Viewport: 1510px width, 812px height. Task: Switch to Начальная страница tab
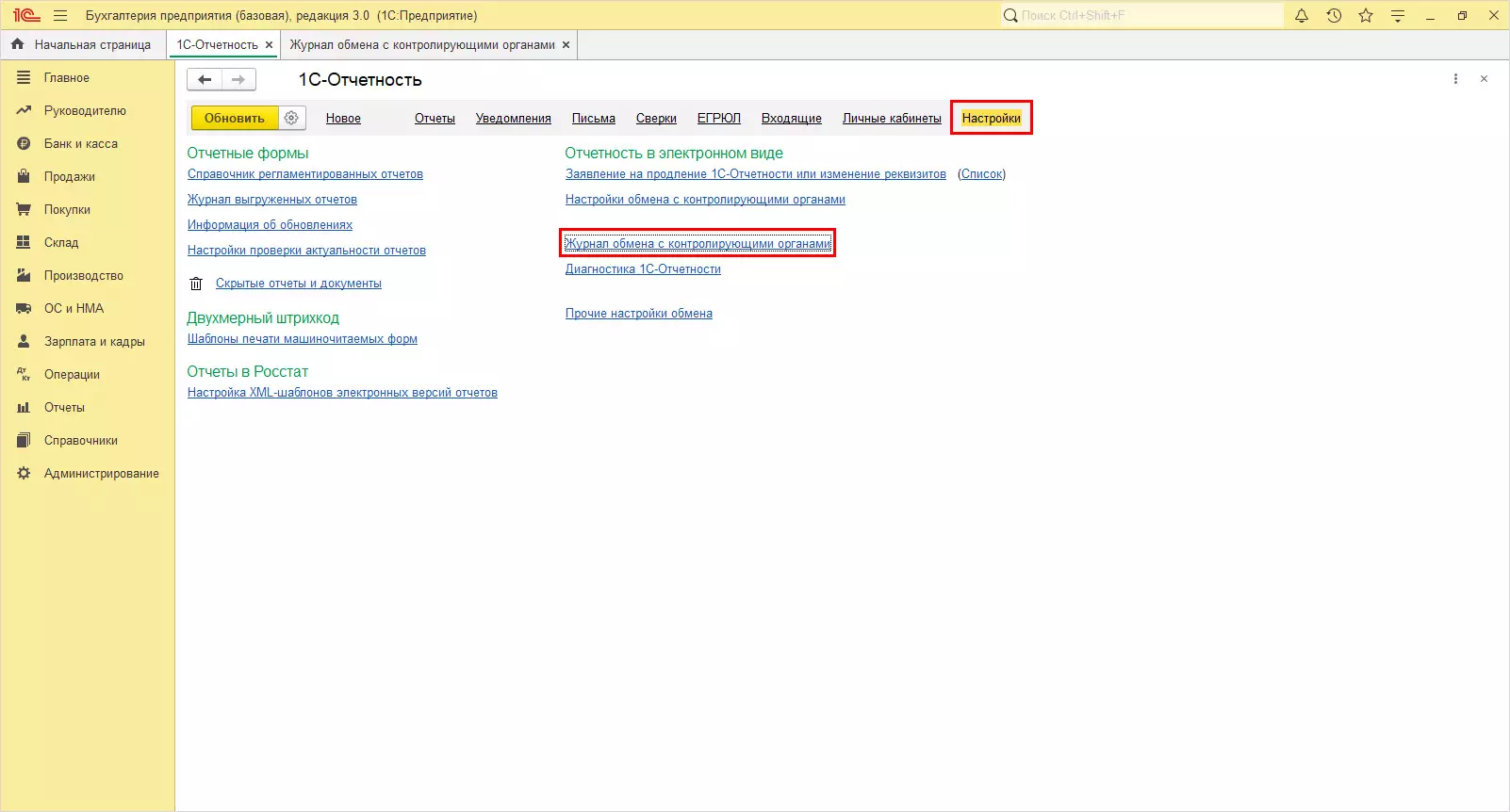[83, 44]
